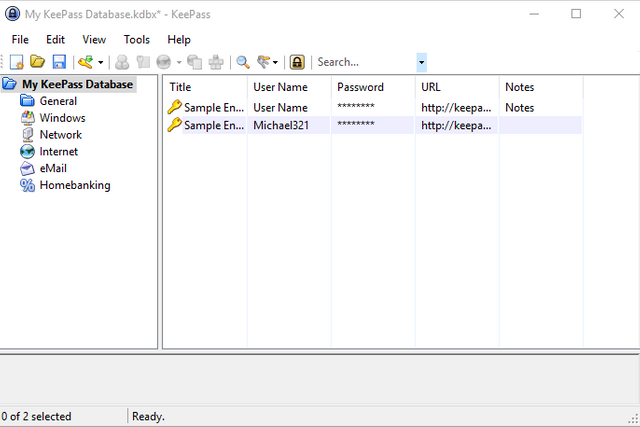Sort by the User Name column header

click(x=289, y=87)
